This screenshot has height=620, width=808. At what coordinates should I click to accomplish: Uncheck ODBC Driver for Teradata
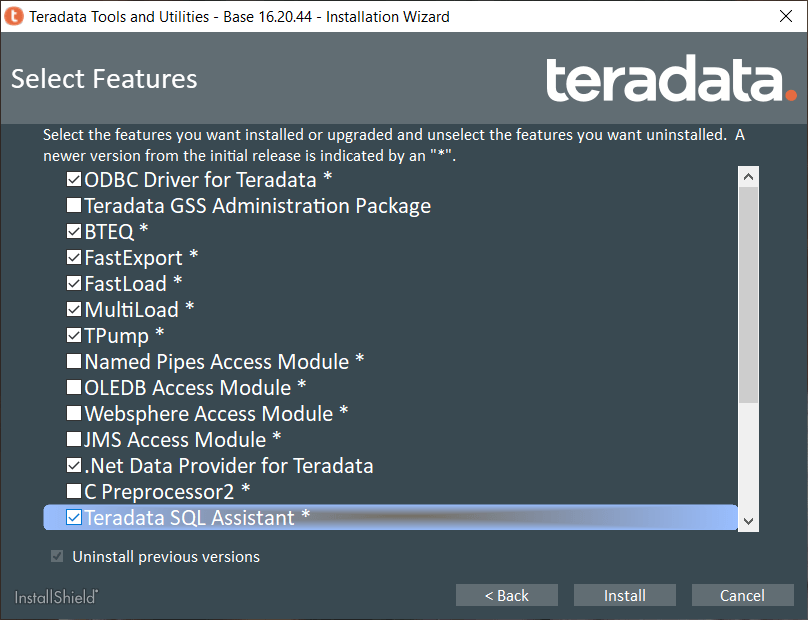74,180
